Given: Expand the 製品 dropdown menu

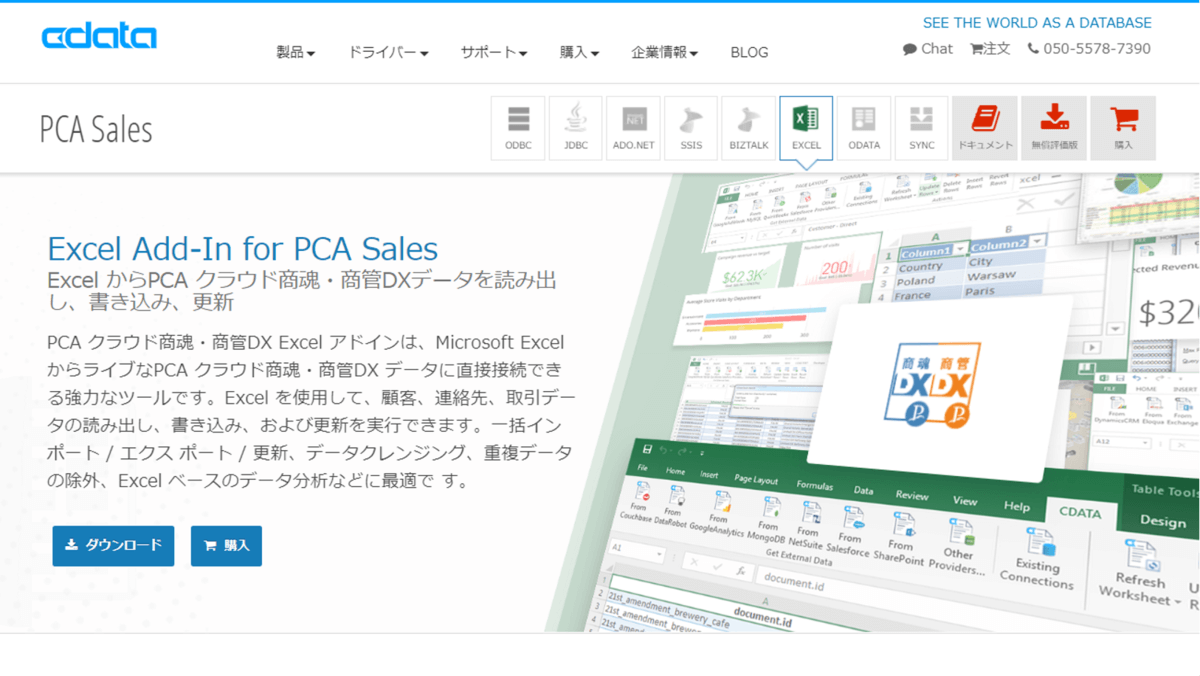Looking at the screenshot, I should coord(296,52).
